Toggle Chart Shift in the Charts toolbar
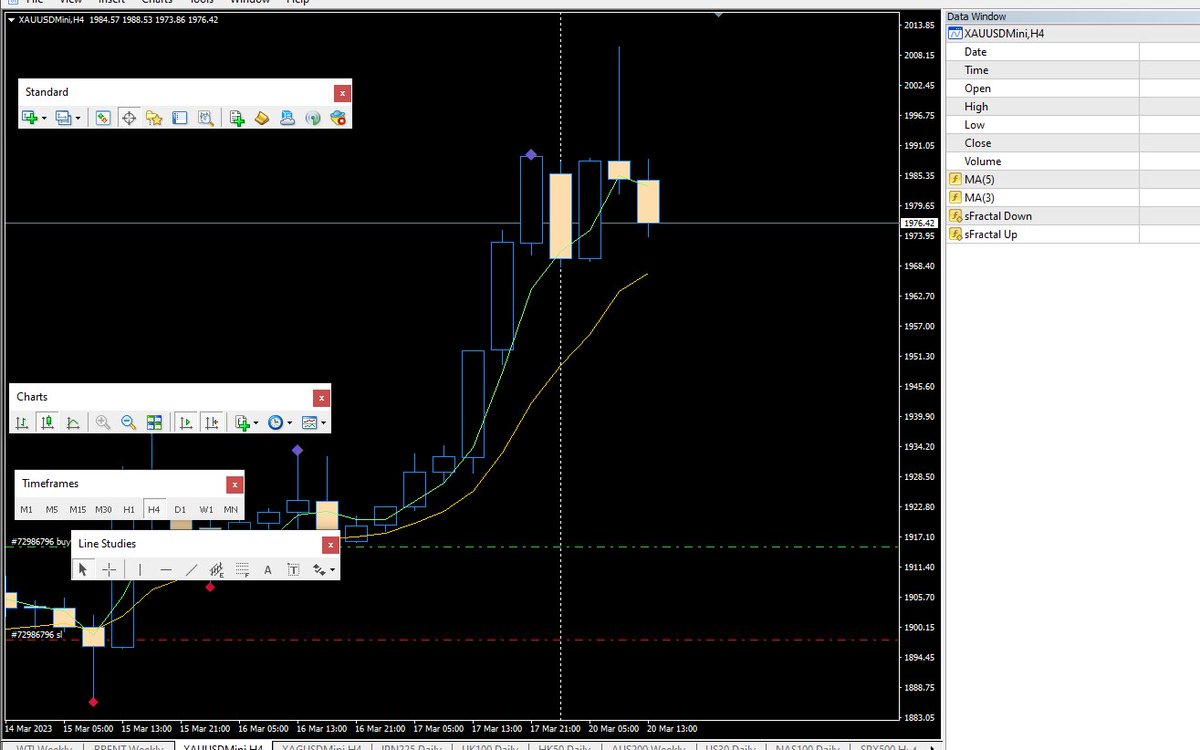Image resolution: width=1200 pixels, height=750 pixels. [211, 422]
